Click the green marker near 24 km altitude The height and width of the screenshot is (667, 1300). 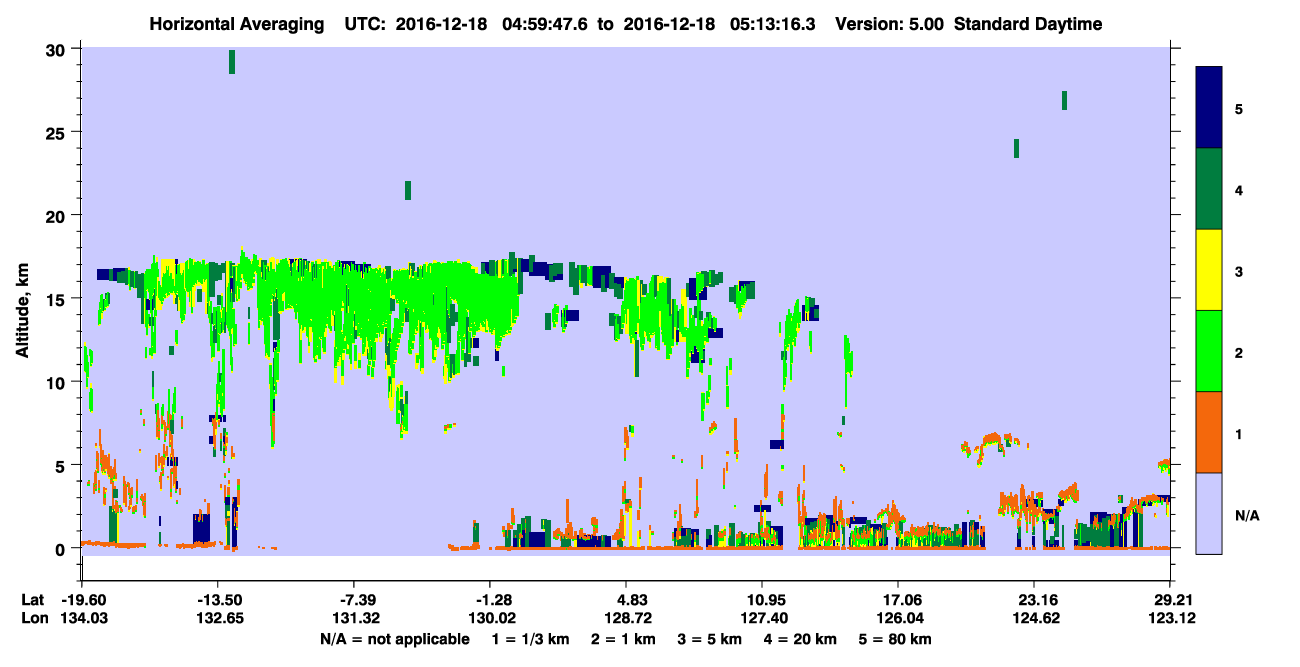tap(1016, 148)
